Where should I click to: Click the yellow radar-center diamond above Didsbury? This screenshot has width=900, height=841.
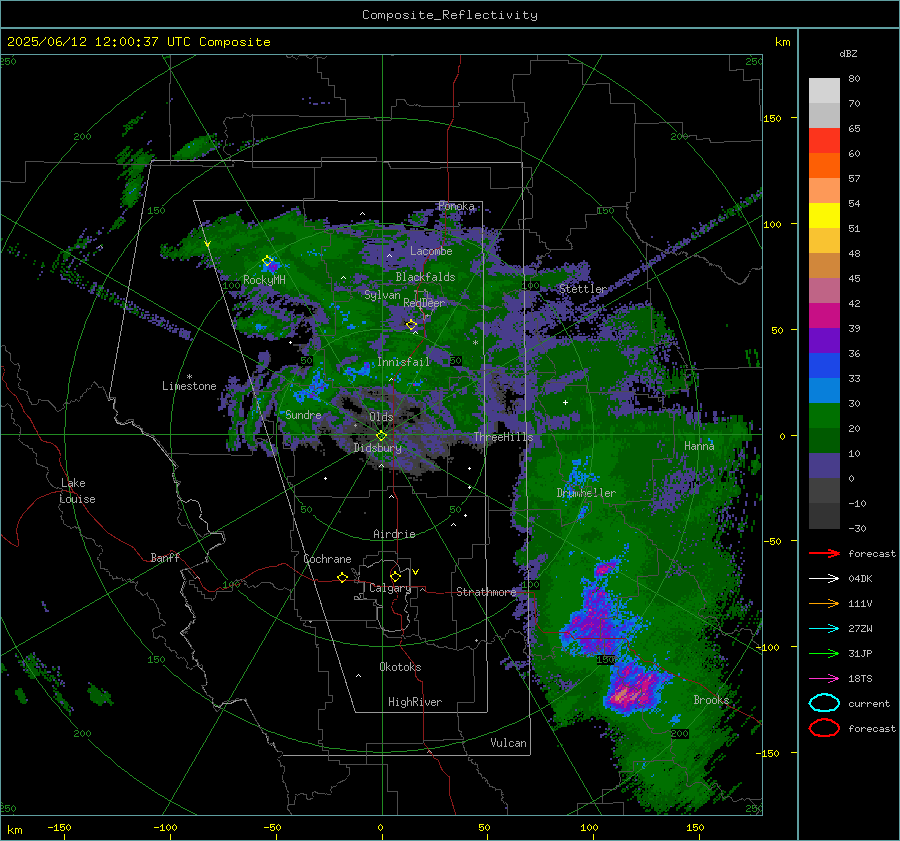[x=382, y=436]
